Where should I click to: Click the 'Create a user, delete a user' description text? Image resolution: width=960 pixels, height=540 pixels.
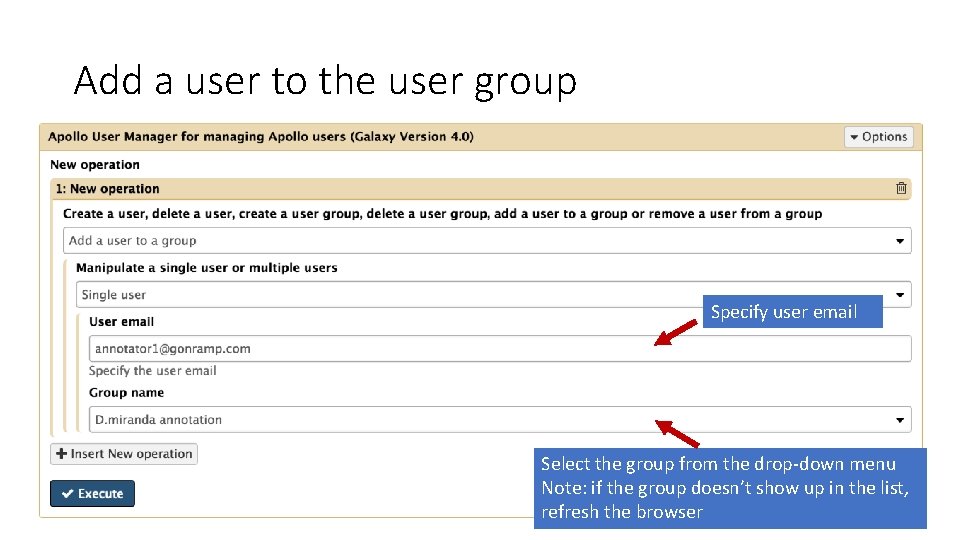click(442, 214)
